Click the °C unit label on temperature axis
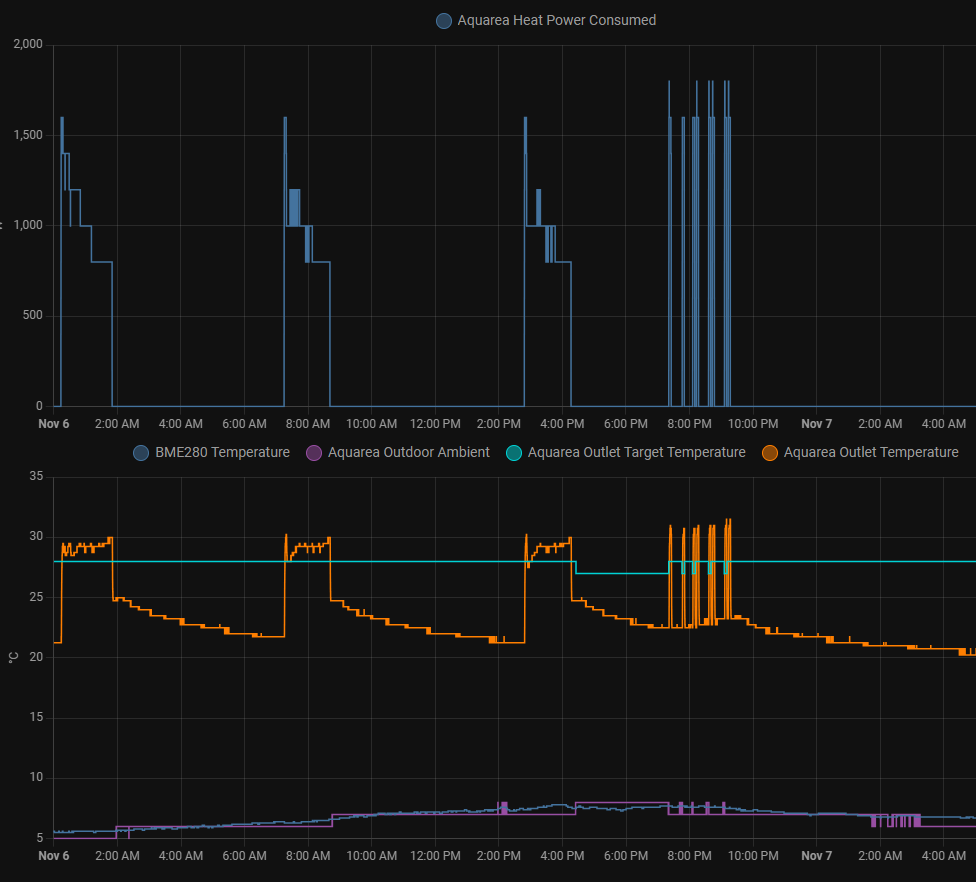Screen dimensions: 976x882 (13, 657)
